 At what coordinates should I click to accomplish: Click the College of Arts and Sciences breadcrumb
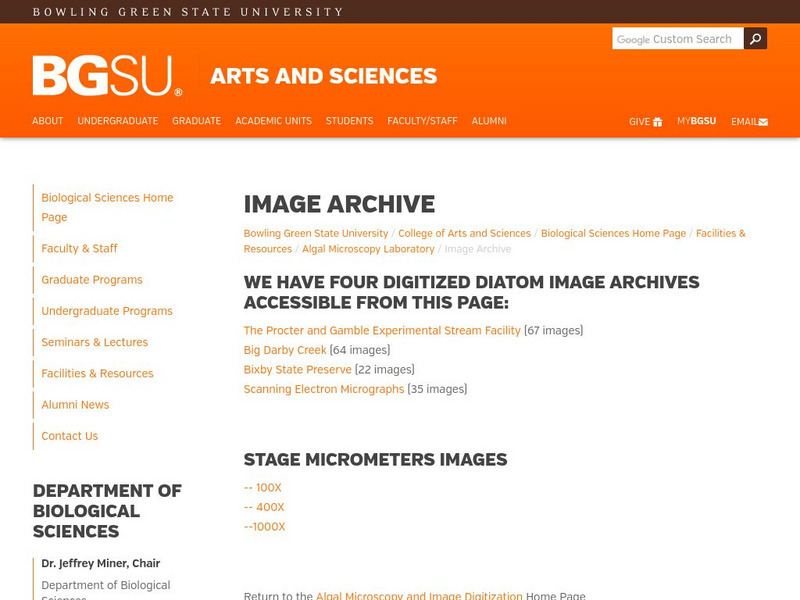[x=462, y=232]
